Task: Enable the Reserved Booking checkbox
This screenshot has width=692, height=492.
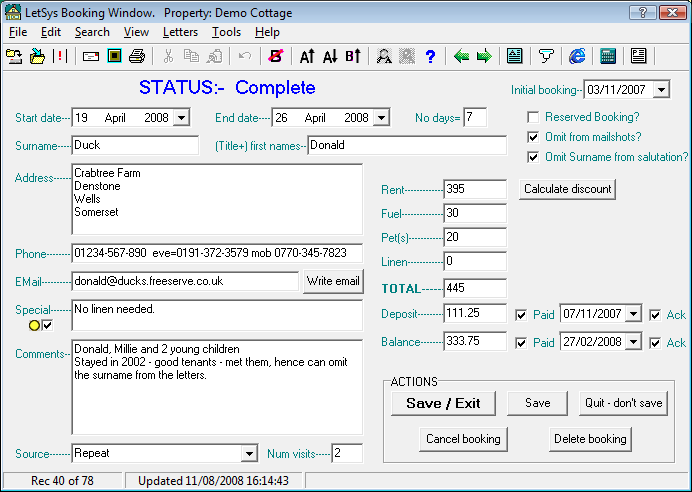Action: coord(534,117)
